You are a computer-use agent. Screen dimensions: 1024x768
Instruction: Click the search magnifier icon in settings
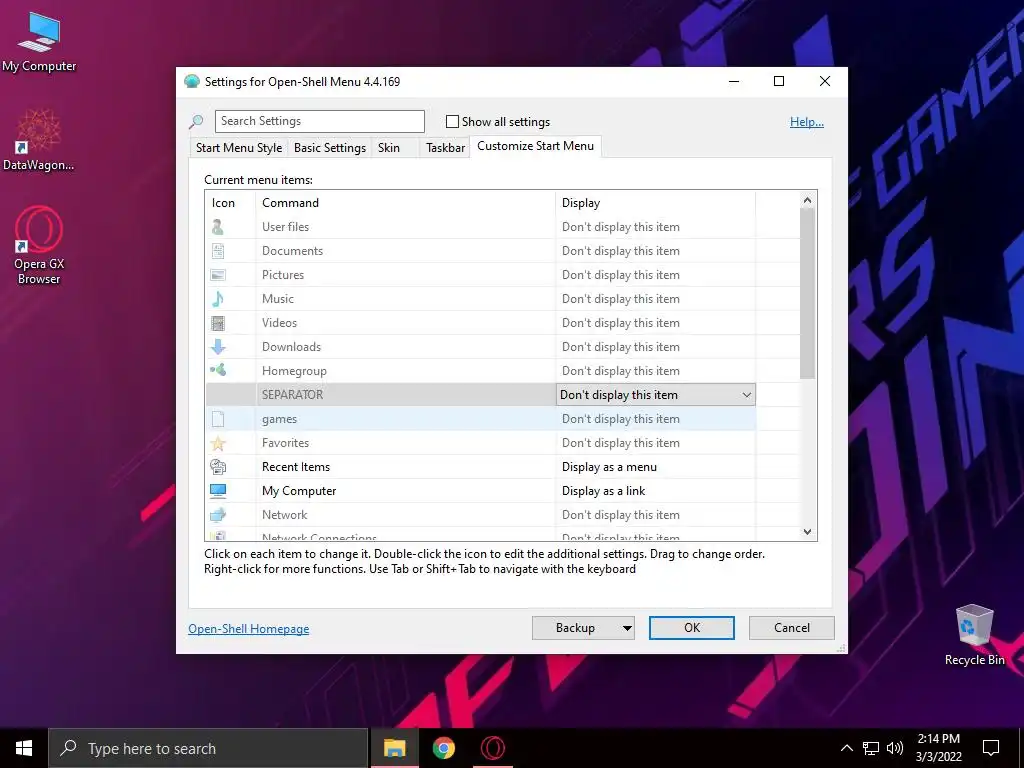tap(196, 121)
